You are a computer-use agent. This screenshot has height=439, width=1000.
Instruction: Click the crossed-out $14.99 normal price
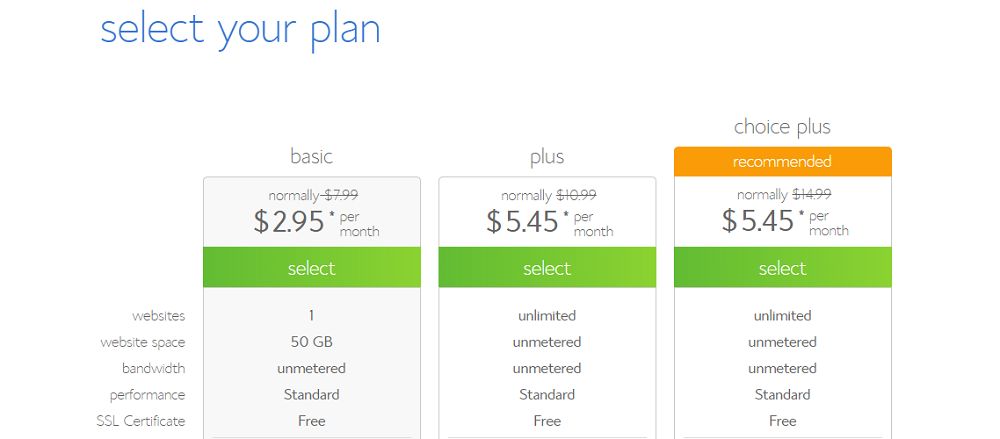click(x=811, y=195)
